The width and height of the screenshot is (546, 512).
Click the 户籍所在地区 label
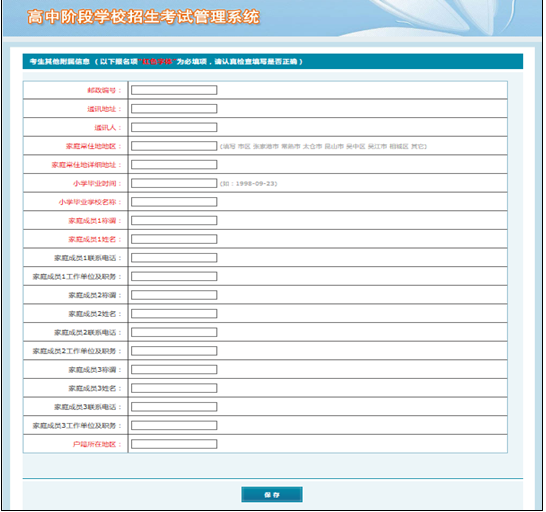pyautogui.click(x=97, y=444)
